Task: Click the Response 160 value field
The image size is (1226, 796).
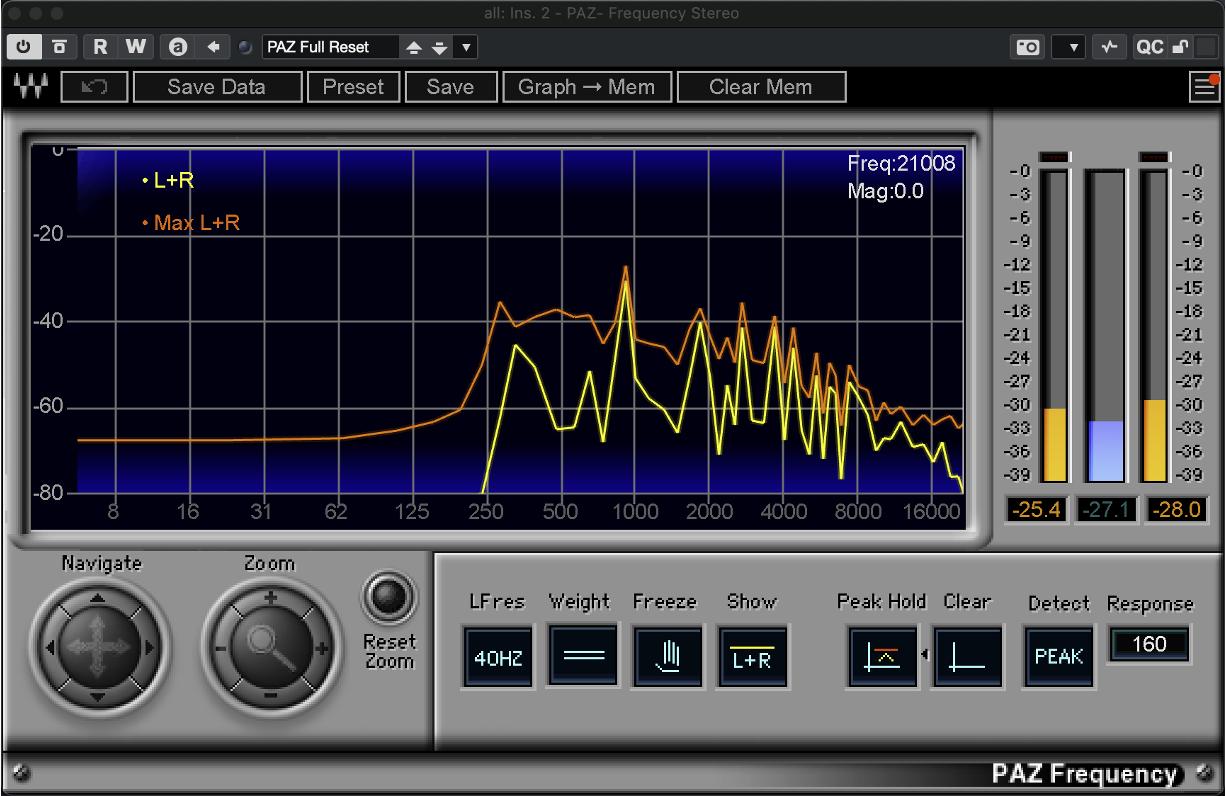Action: [1149, 644]
